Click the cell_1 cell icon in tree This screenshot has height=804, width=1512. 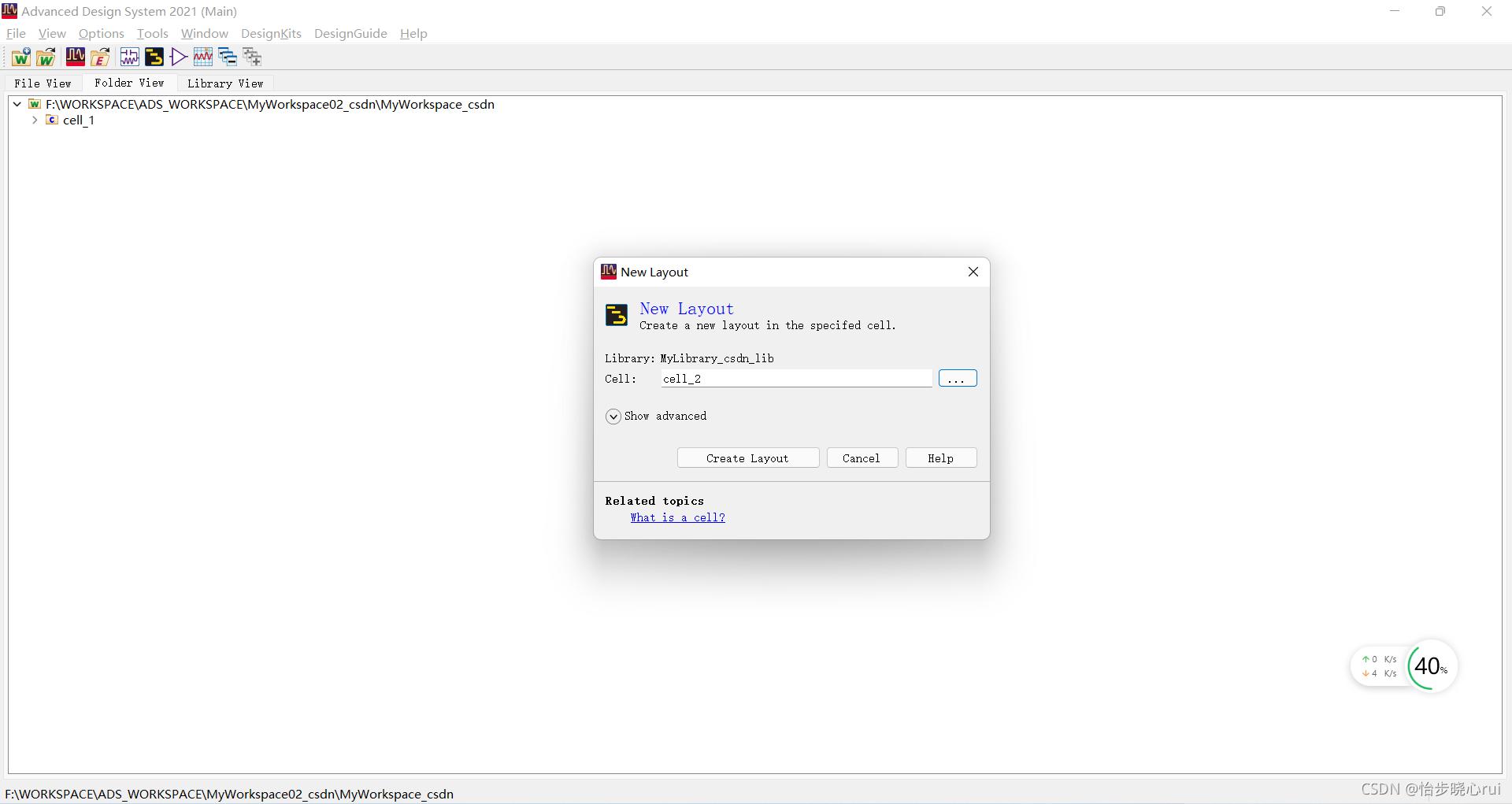tap(52, 120)
